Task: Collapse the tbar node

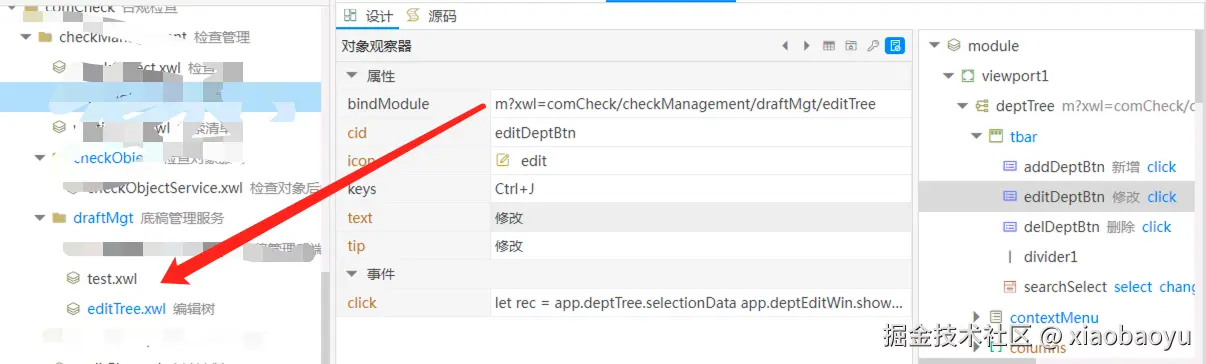Action: click(x=977, y=136)
